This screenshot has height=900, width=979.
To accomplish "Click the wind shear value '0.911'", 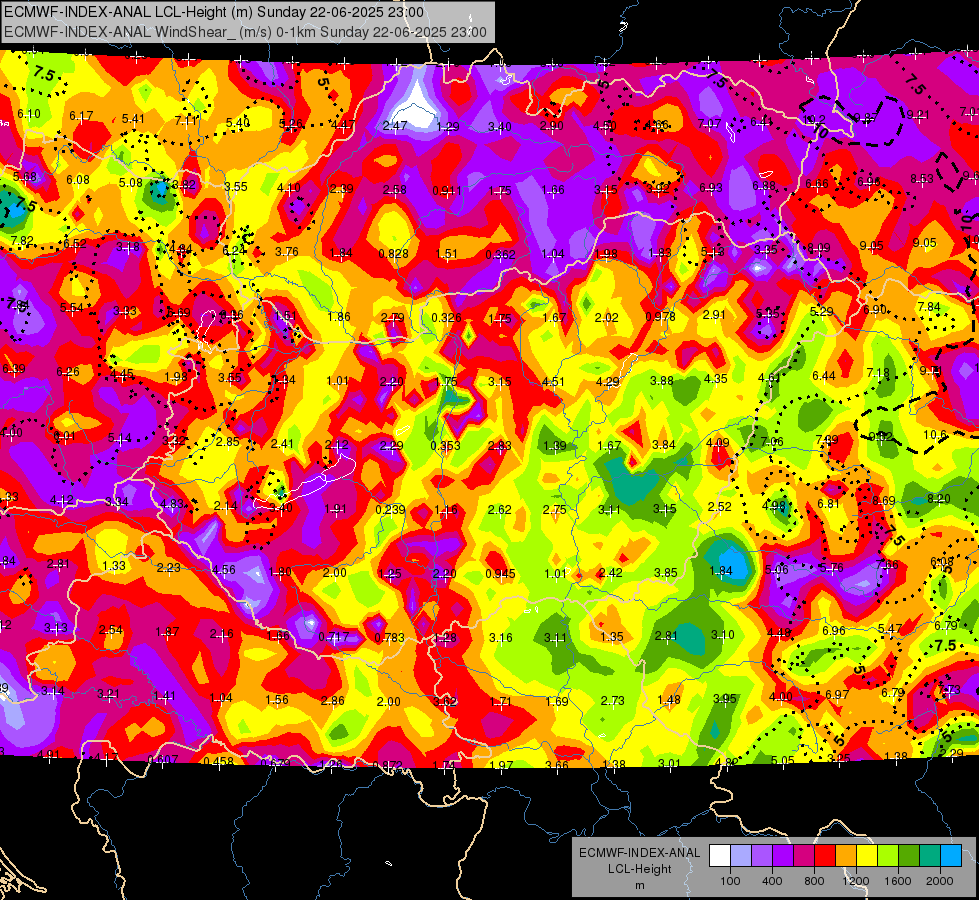I will tap(447, 190).
